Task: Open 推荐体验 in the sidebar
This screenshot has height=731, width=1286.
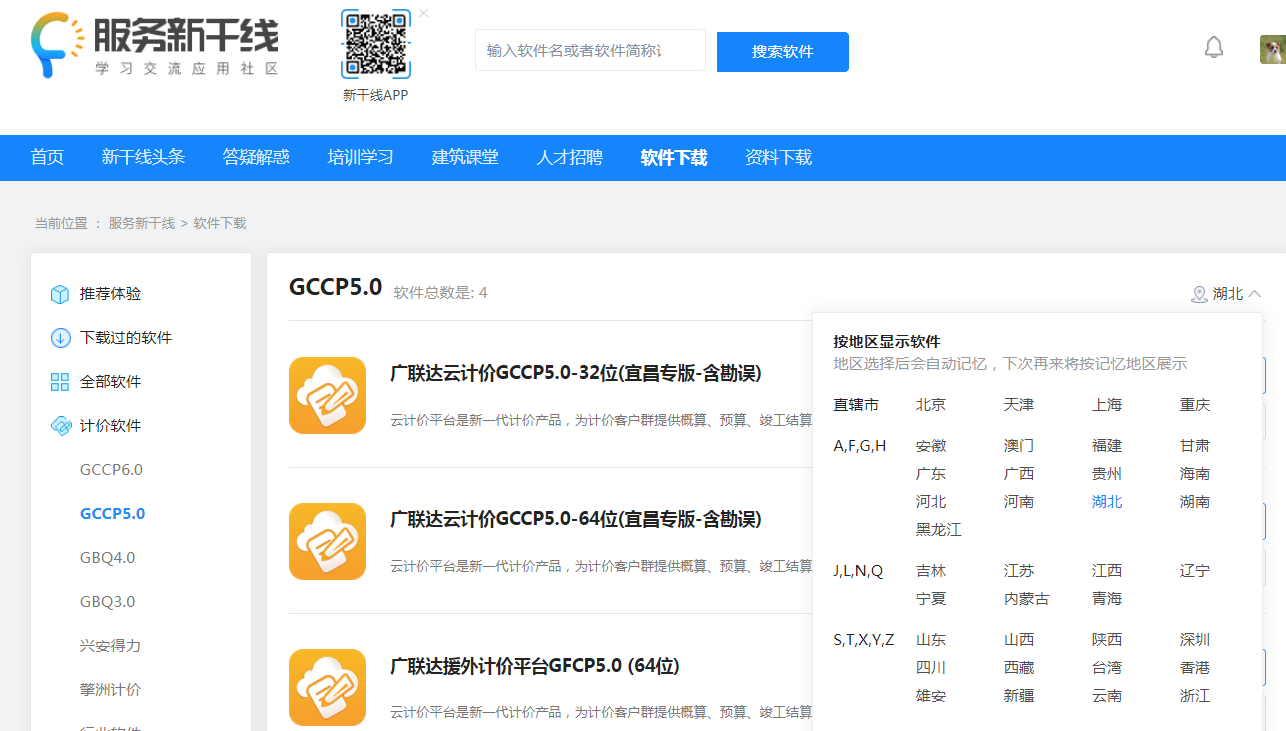Action: pyautogui.click(x=110, y=294)
